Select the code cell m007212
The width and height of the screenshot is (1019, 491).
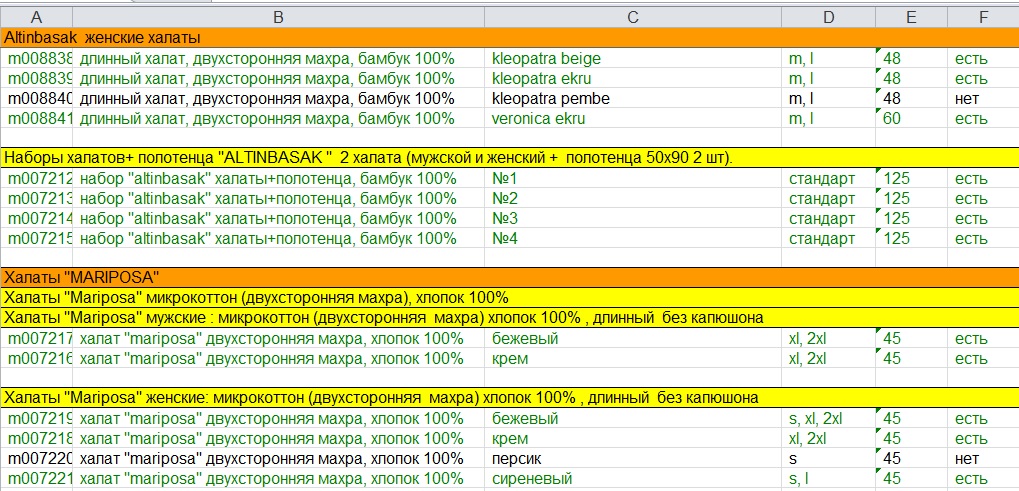[x=36, y=179]
